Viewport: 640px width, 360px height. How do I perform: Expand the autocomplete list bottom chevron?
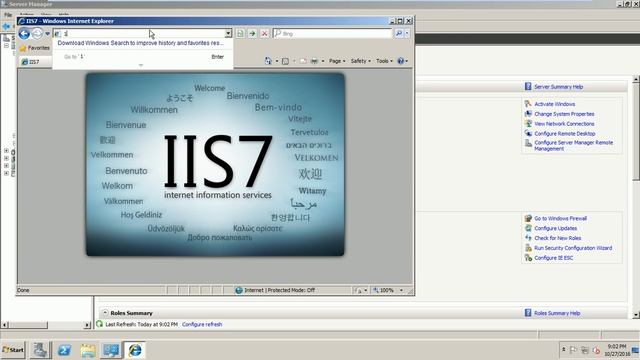pyautogui.click(x=141, y=65)
